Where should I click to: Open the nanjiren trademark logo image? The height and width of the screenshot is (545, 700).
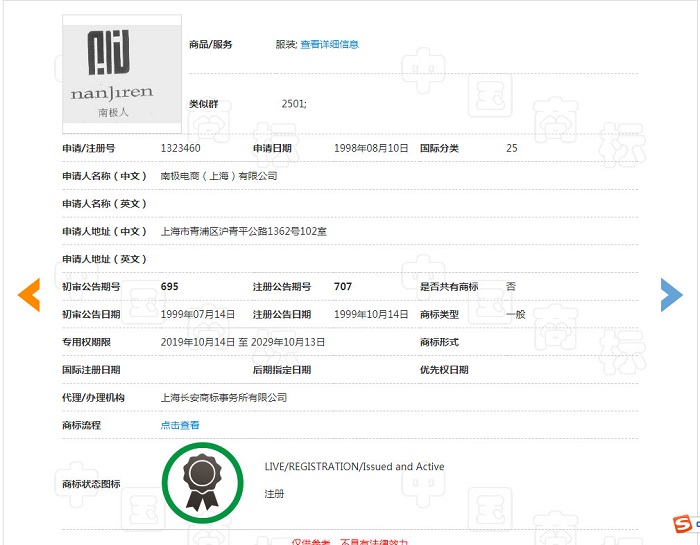point(122,74)
